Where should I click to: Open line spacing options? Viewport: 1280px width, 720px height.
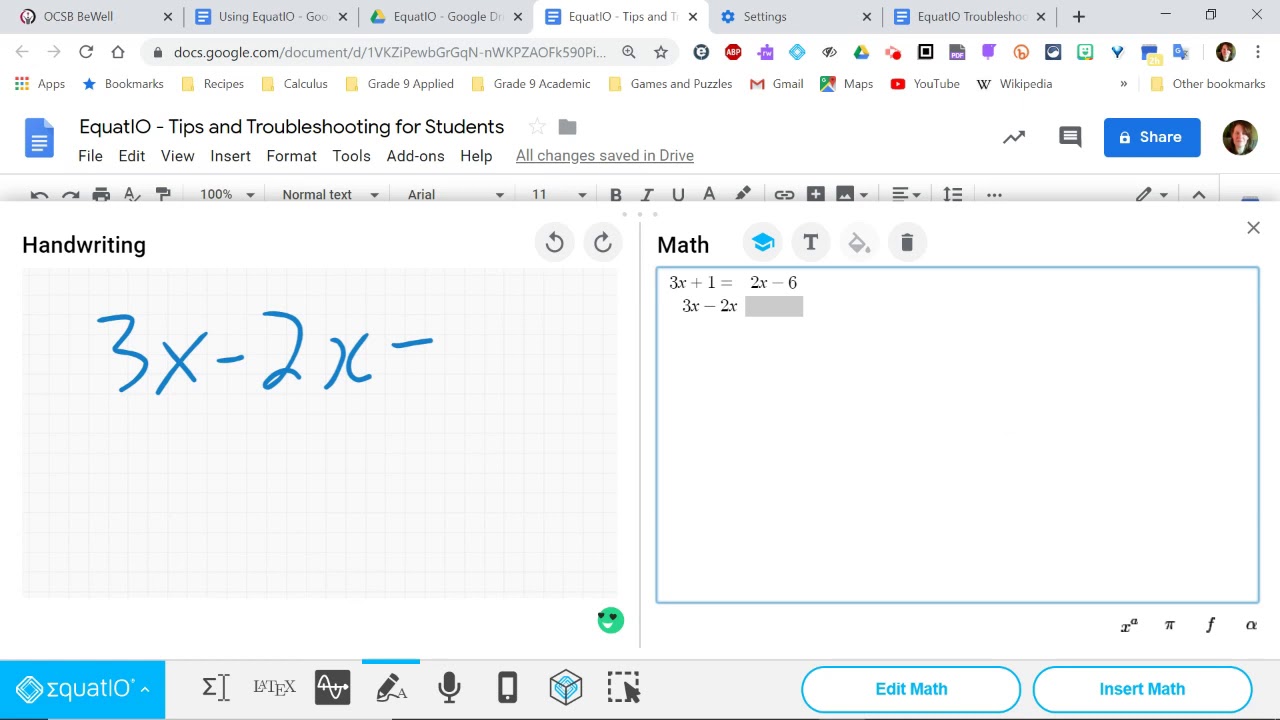pyautogui.click(x=952, y=194)
